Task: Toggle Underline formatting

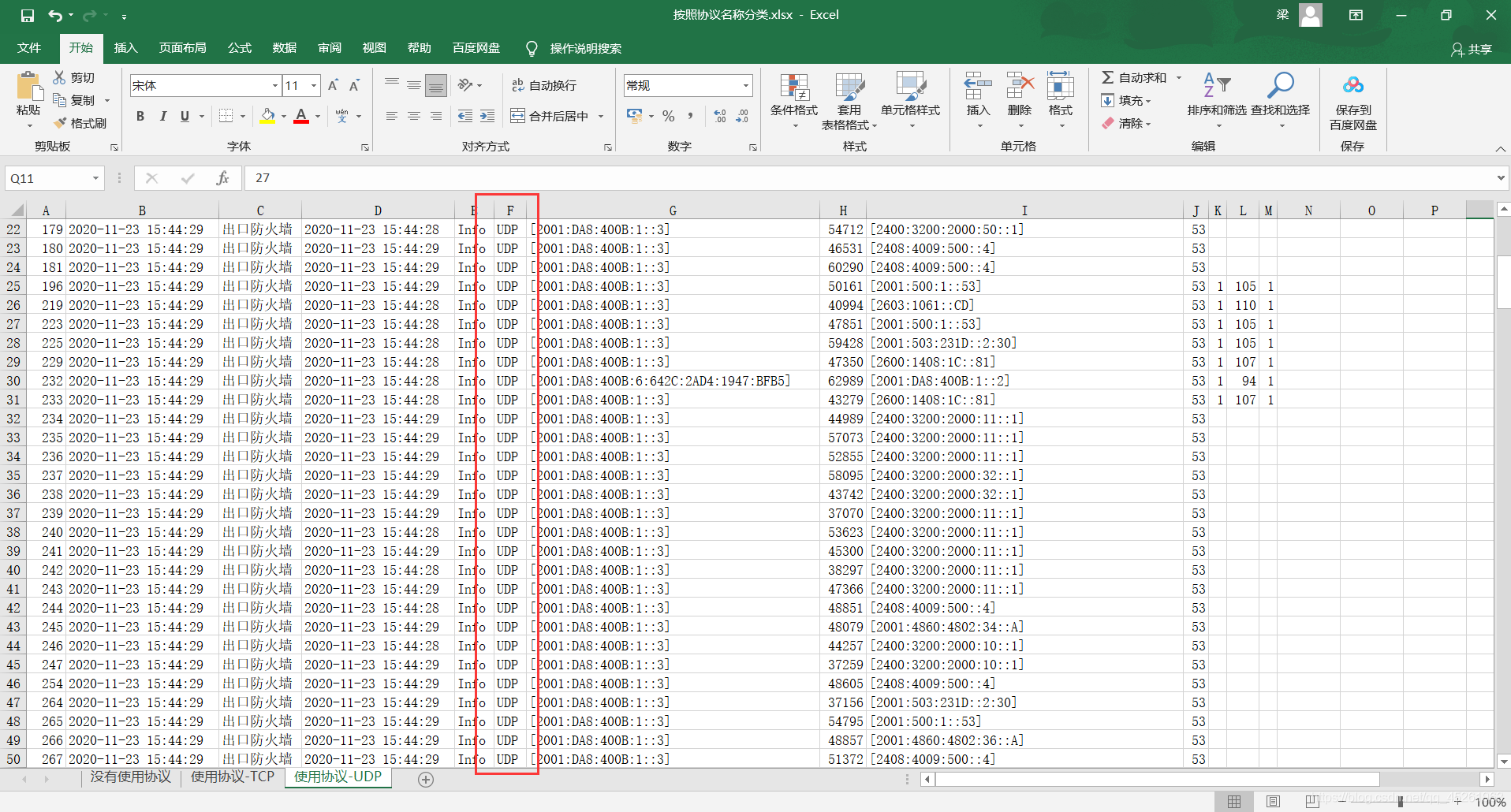Action: coord(185,116)
